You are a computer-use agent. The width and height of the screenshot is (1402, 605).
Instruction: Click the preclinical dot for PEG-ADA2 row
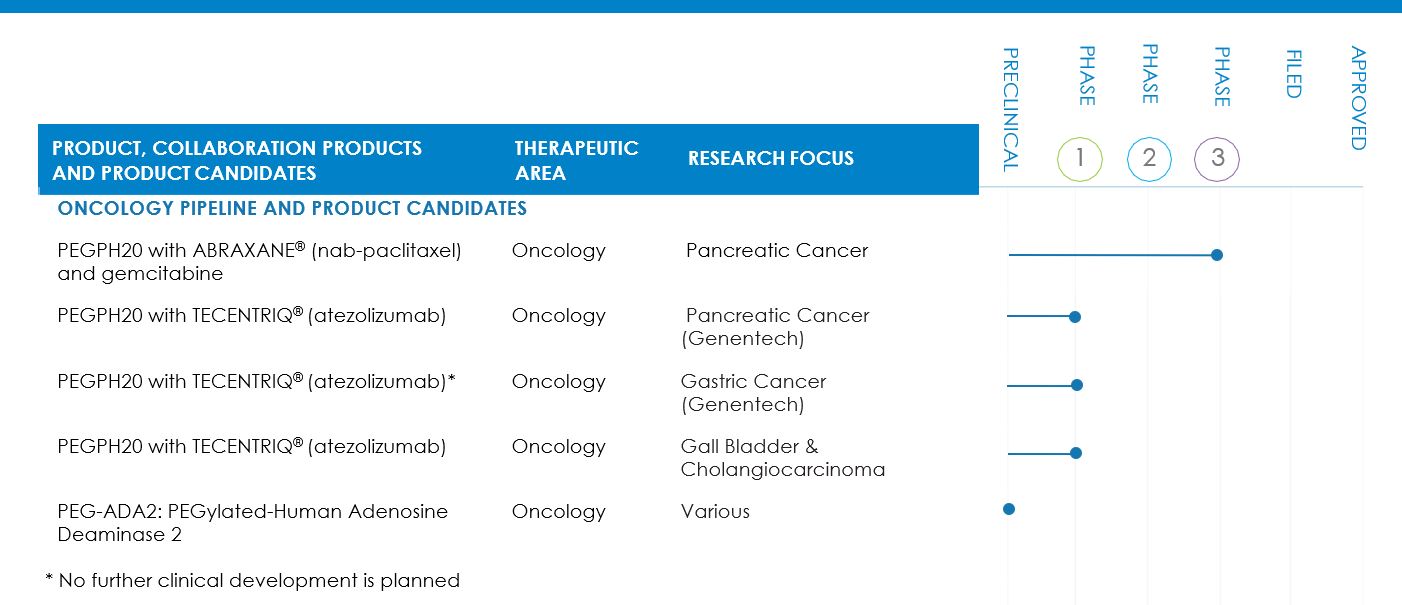(x=1009, y=509)
